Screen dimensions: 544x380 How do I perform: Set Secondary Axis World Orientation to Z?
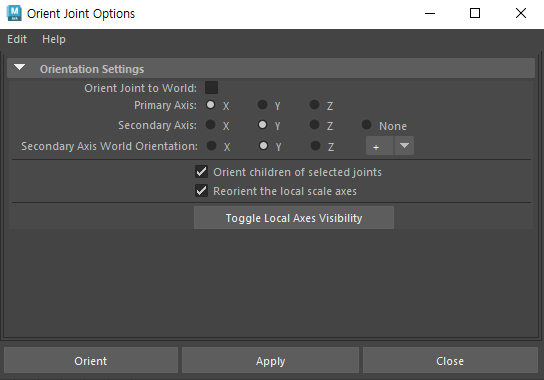315,146
